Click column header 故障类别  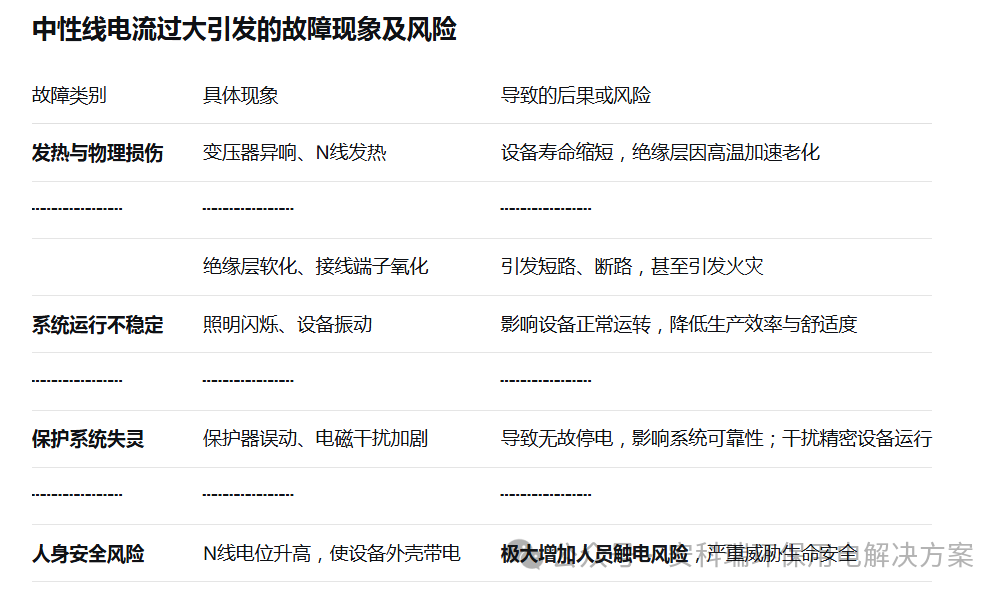(69, 96)
